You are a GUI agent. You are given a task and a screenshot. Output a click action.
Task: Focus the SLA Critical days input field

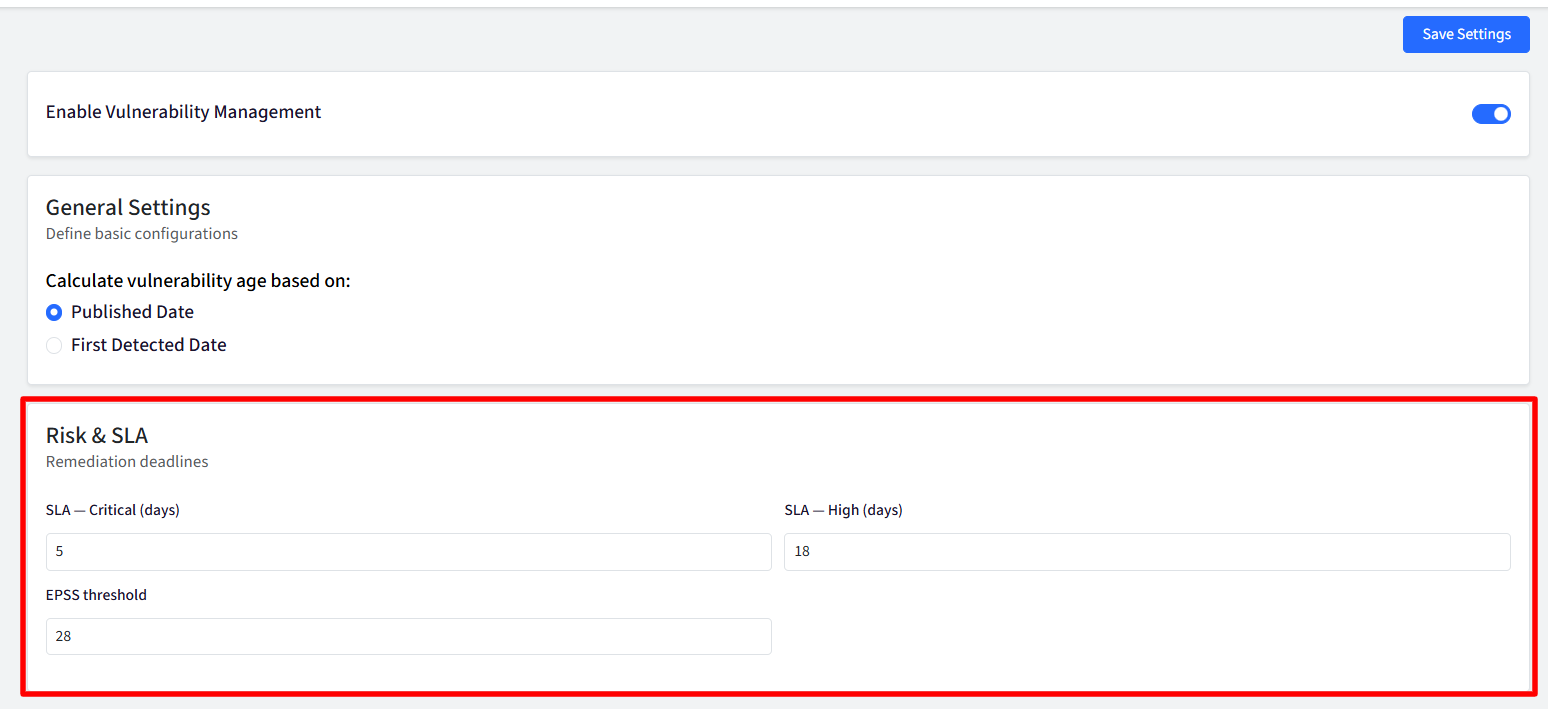coord(409,552)
